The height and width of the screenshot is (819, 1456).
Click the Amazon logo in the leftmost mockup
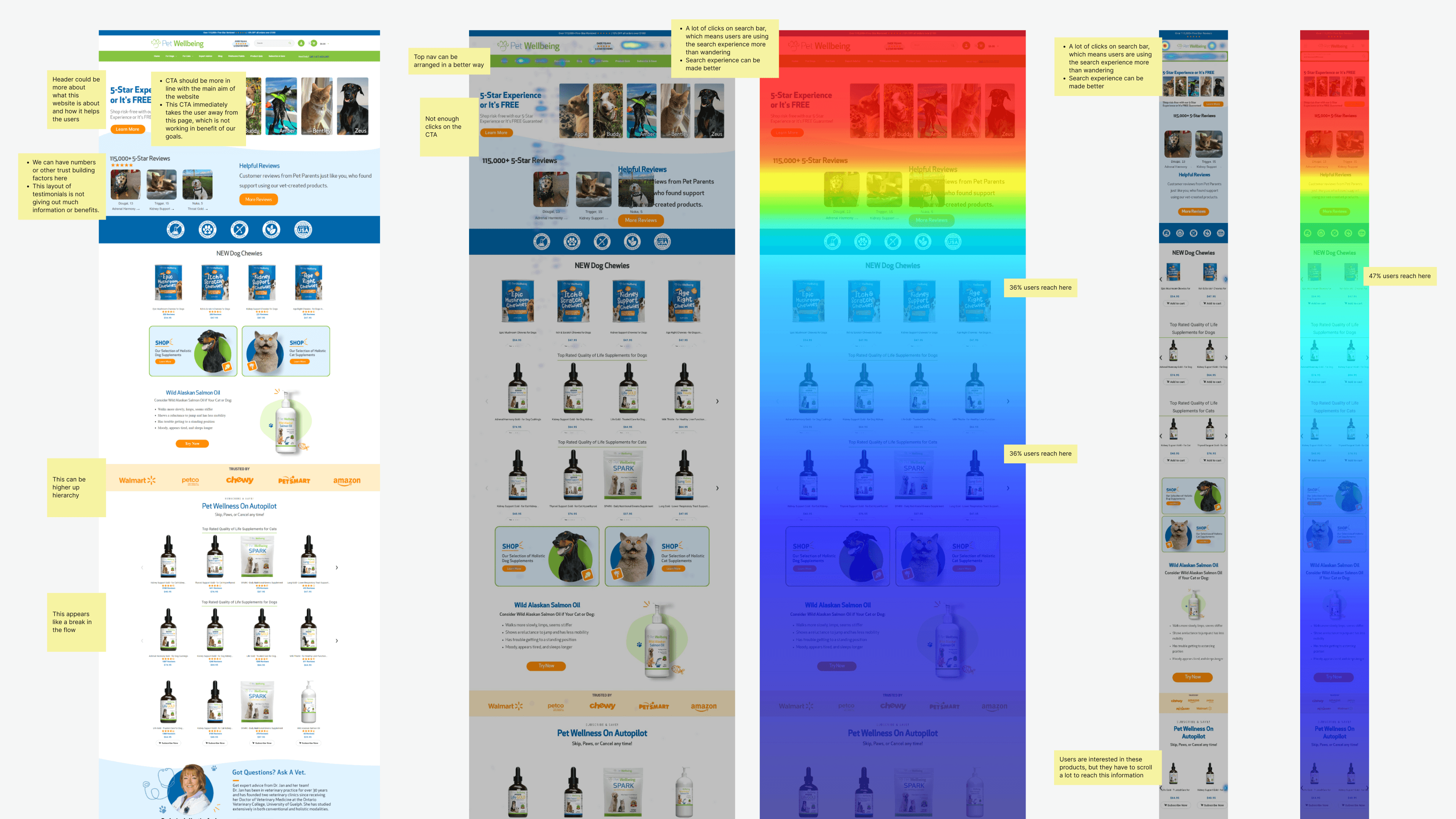(x=347, y=480)
